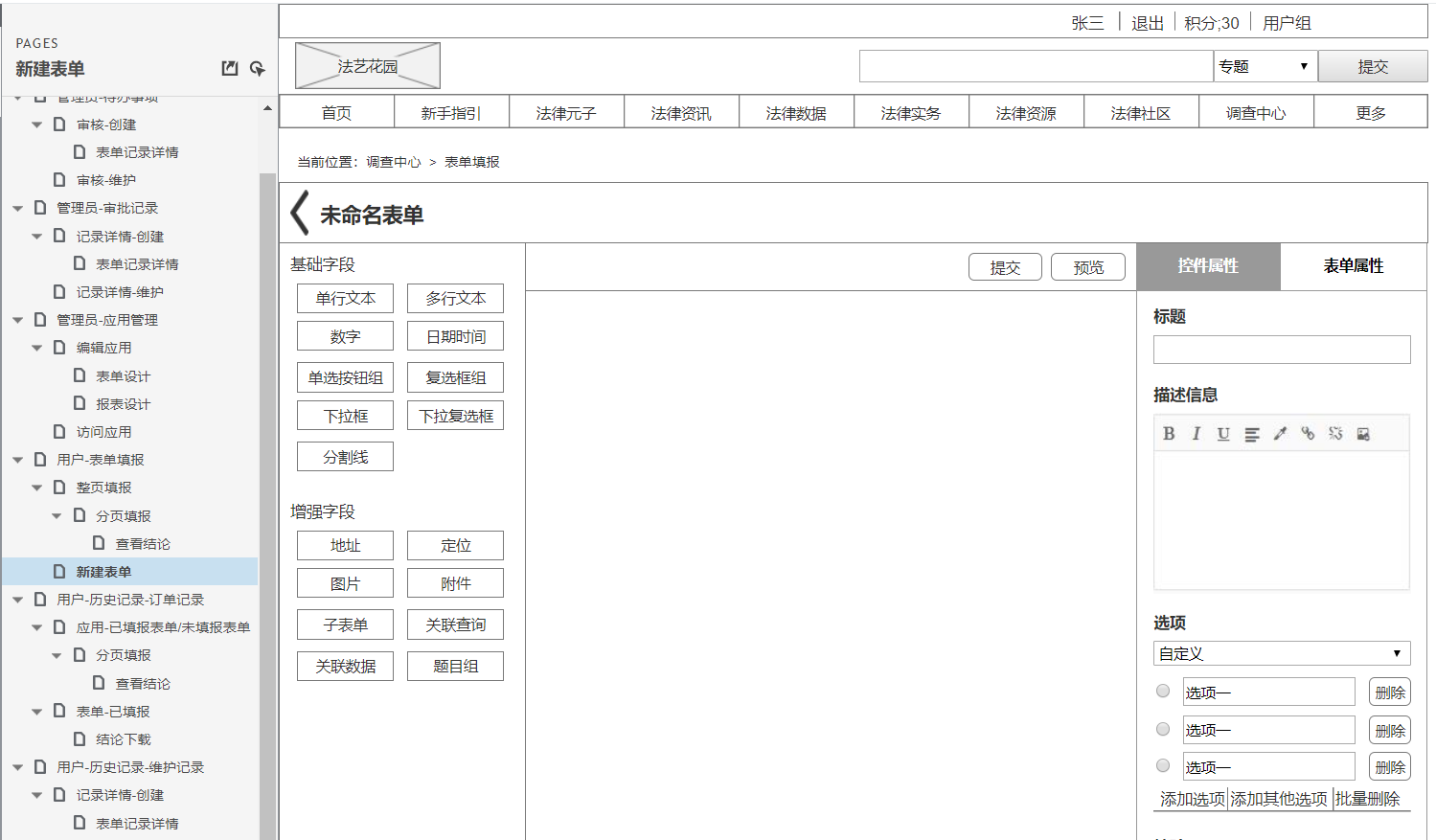Collapse the 编辑应用 tree node
The width and height of the screenshot is (1436, 840).
36,348
